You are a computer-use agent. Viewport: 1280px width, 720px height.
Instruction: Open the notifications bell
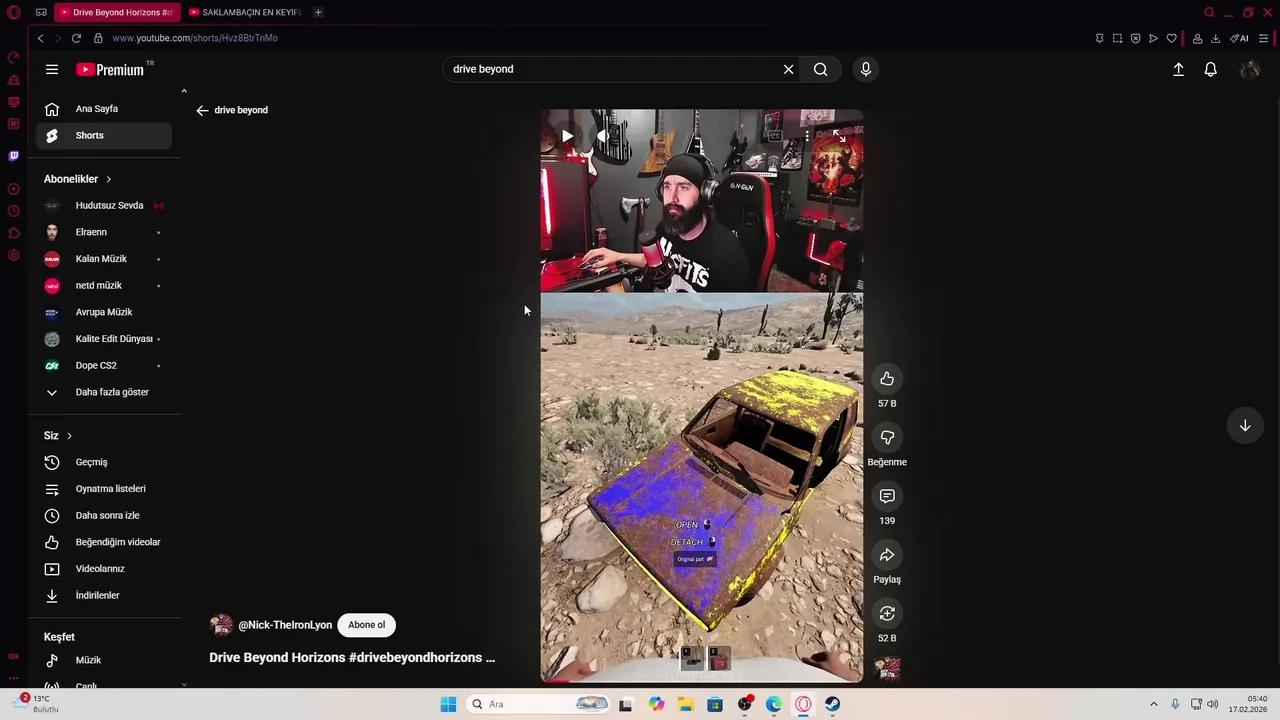coord(1210,69)
